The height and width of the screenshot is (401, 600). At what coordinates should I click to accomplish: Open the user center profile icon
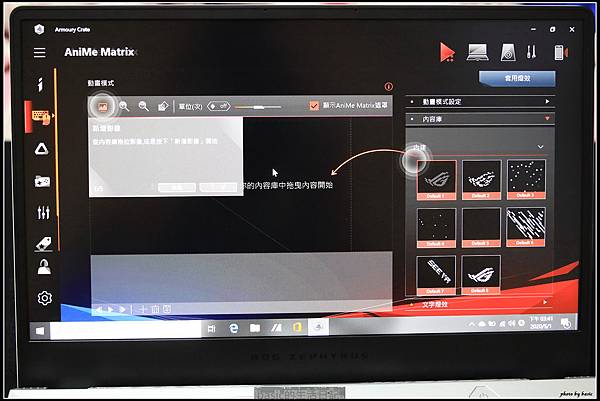coord(44,267)
